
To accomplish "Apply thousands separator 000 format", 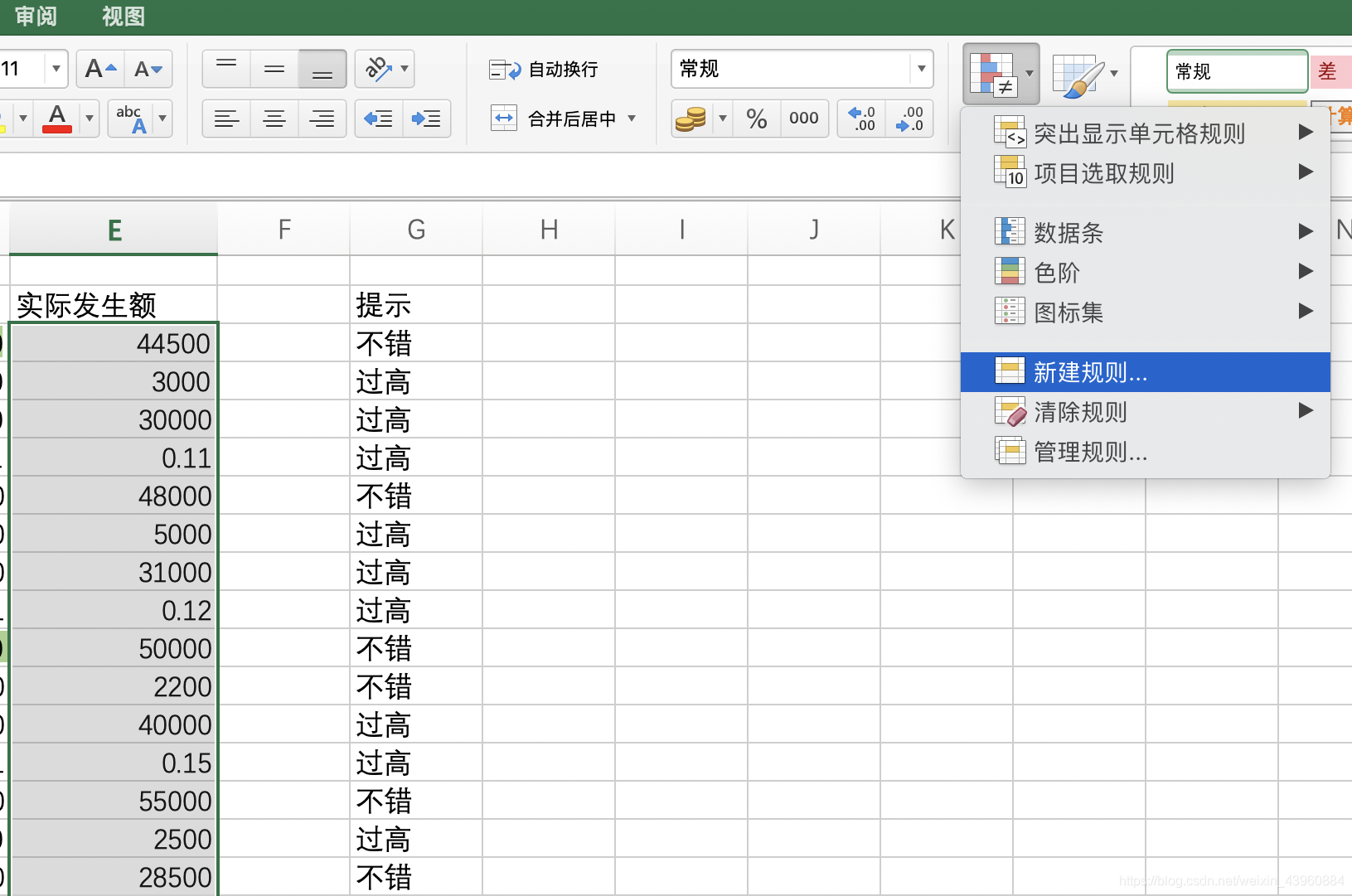I will (804, 119).
